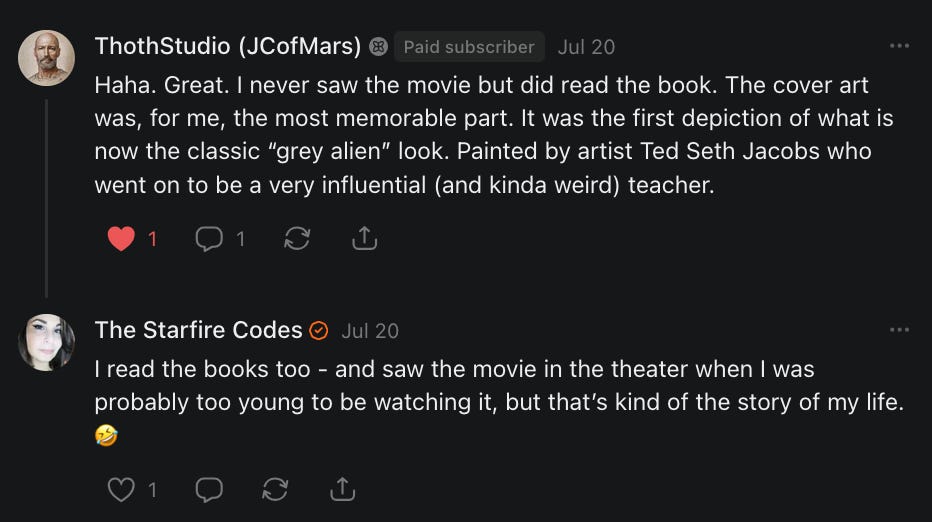Open the Jul 20 timestamp on Starfire's reply
The width and height of the screenshot is (932, 522).
pos(370,331)
